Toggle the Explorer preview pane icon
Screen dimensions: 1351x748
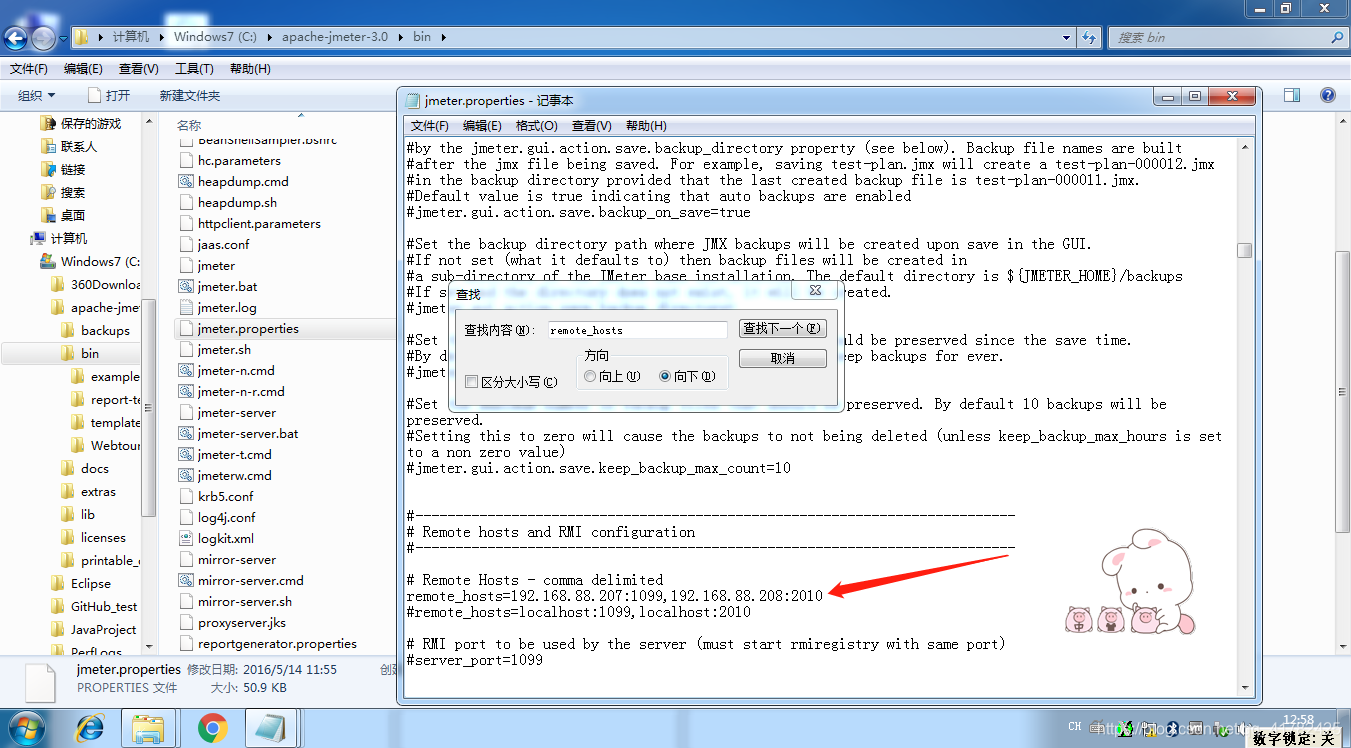(x=1292, y=95)
